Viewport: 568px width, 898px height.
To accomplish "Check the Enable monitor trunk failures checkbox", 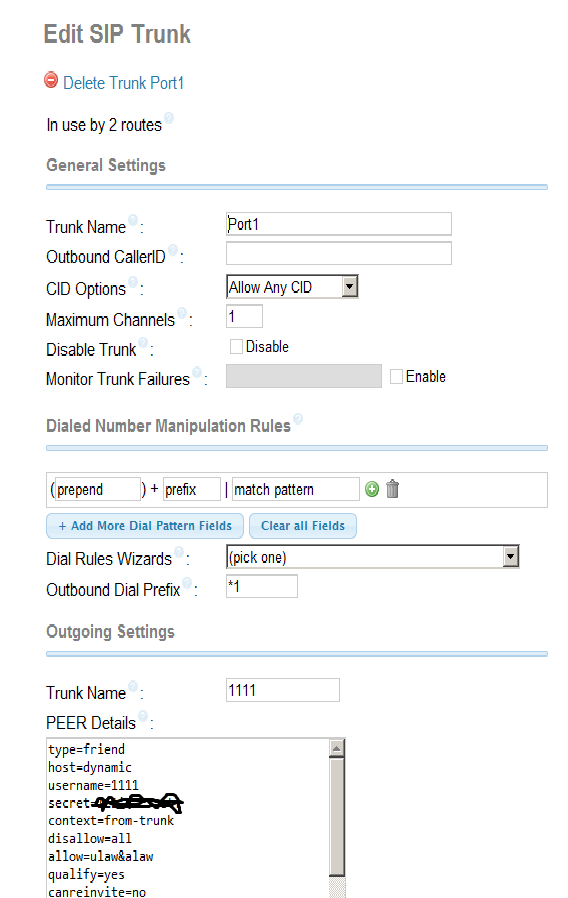I will [396, 376].
